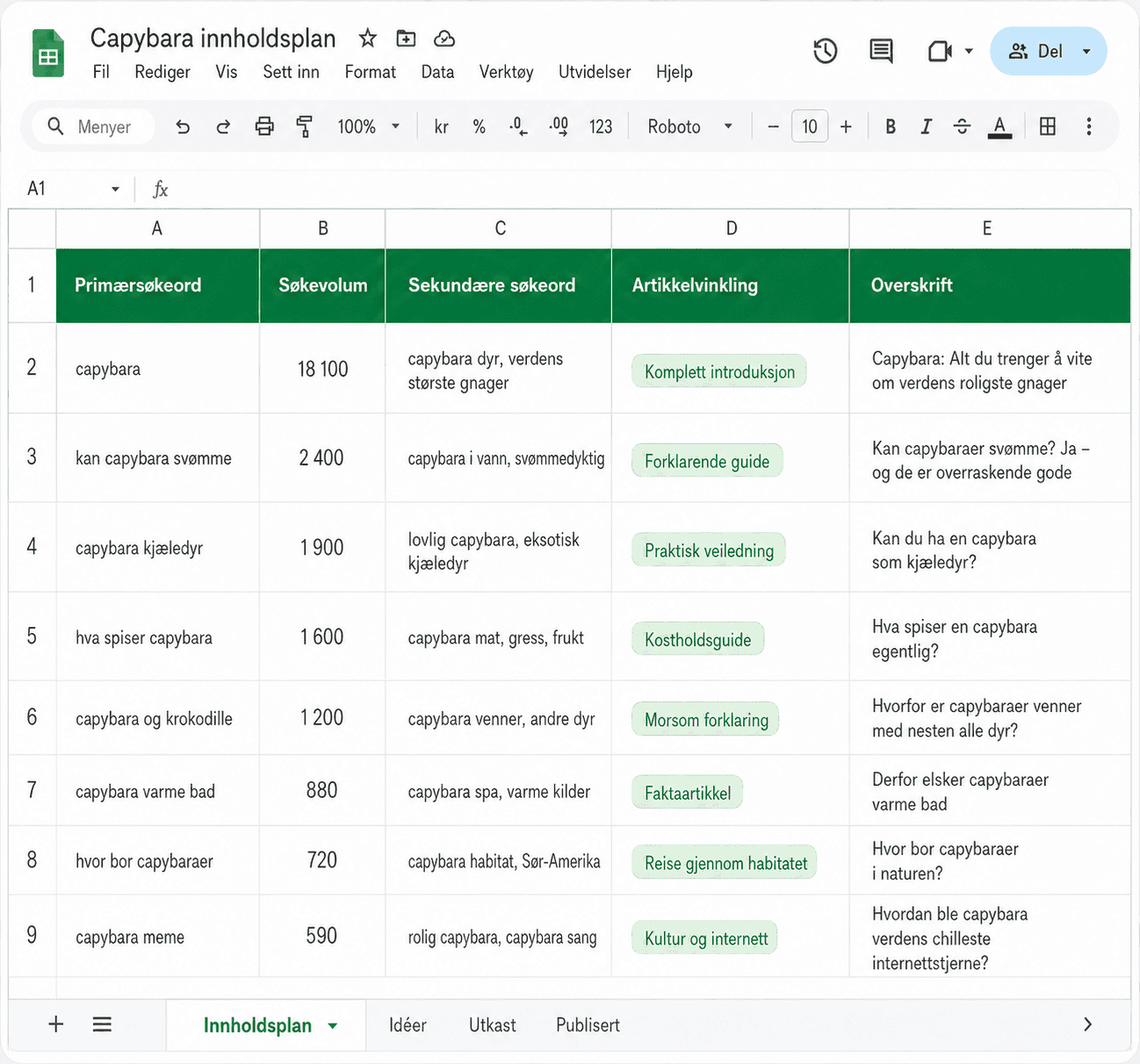Image resolution: width=1140 pixels, height=1064 pixels.
Task: Select row 5 header
Action: [x=32, y=636]
